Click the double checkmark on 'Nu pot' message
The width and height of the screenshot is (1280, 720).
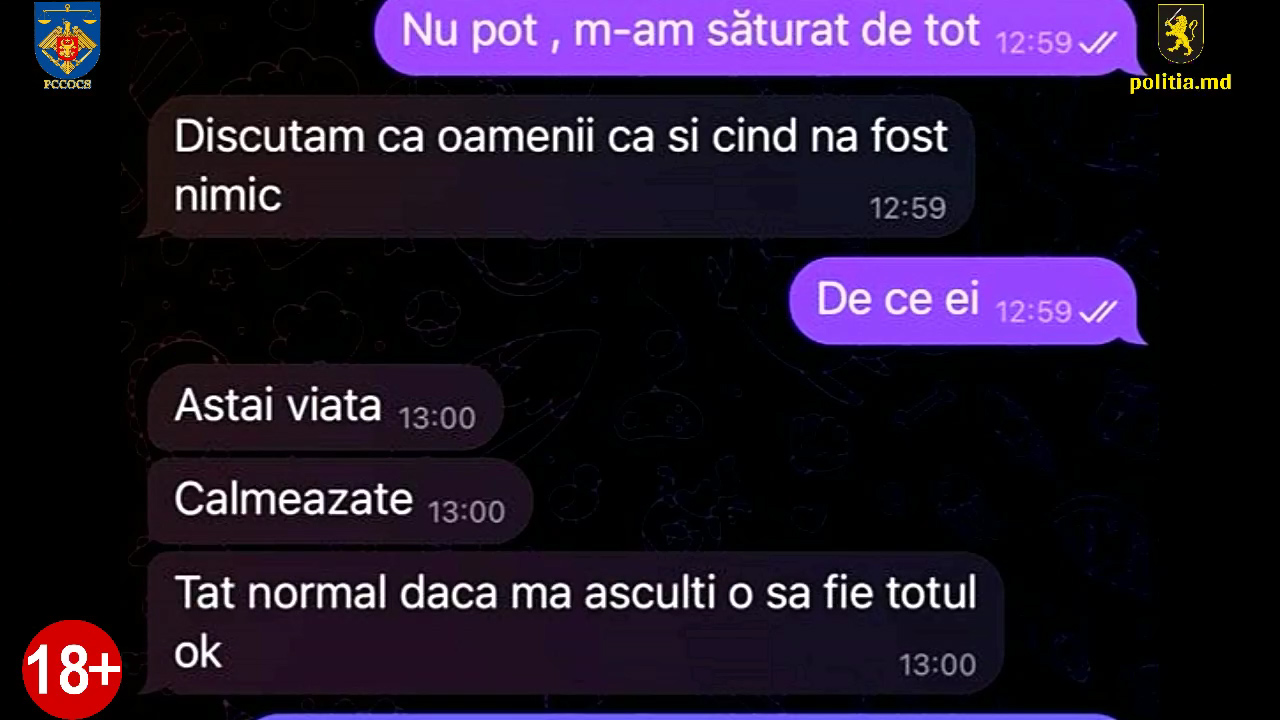tap(1098, 43)
